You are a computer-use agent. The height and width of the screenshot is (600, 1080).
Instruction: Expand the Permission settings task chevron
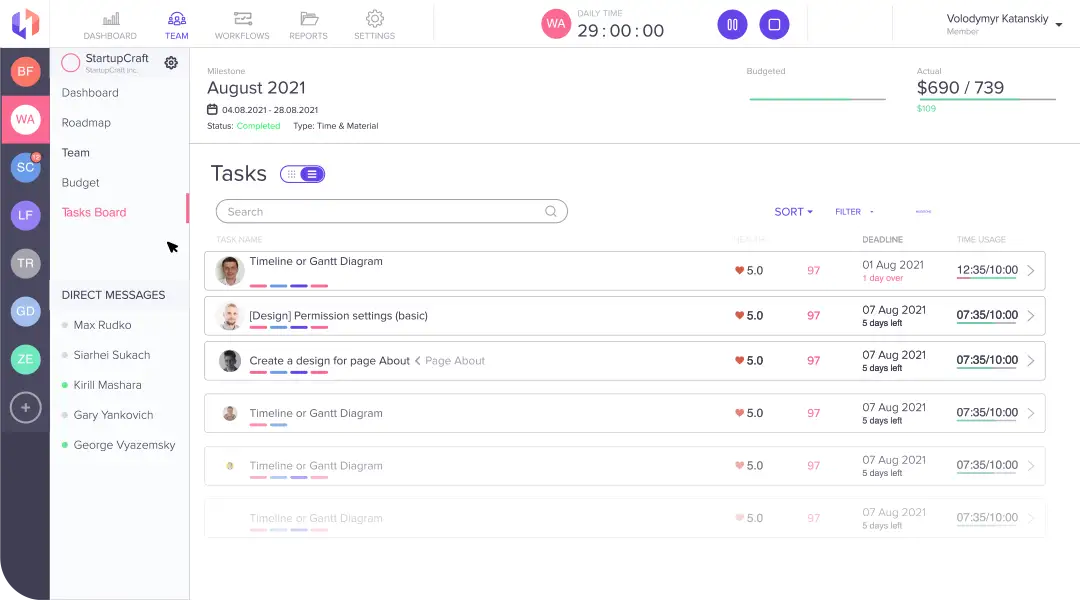[x=1031, y=316]
